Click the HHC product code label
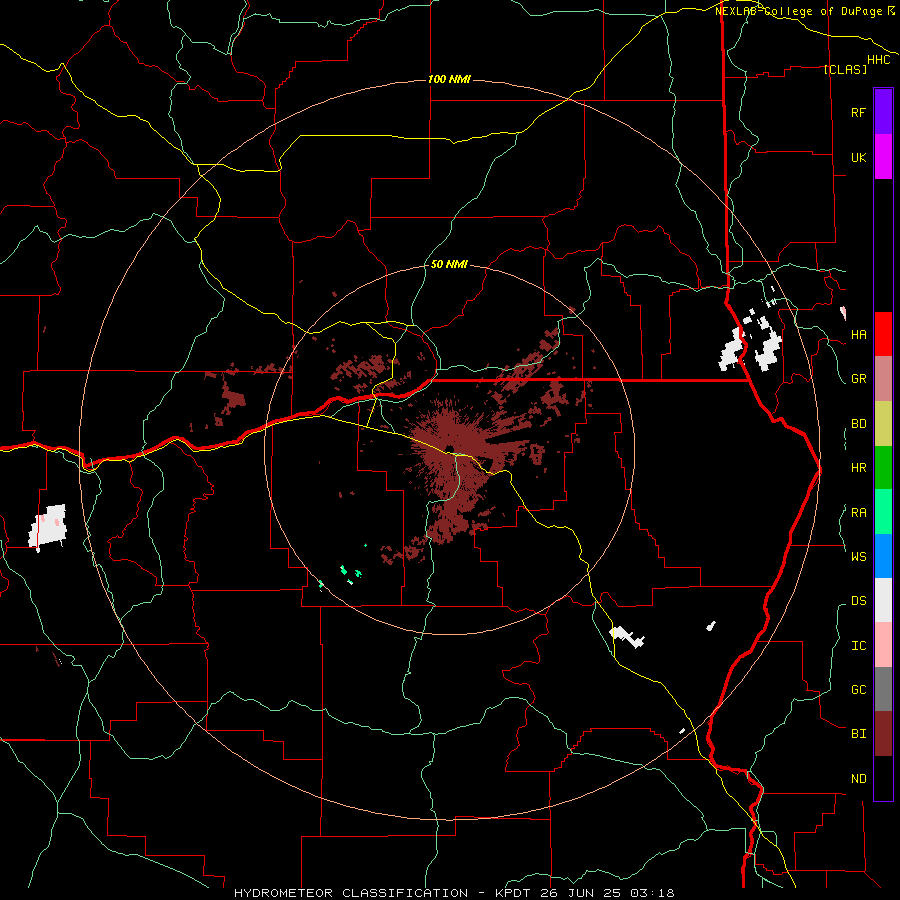This screenshot has height=900, width=900. (x=879, y=60)
